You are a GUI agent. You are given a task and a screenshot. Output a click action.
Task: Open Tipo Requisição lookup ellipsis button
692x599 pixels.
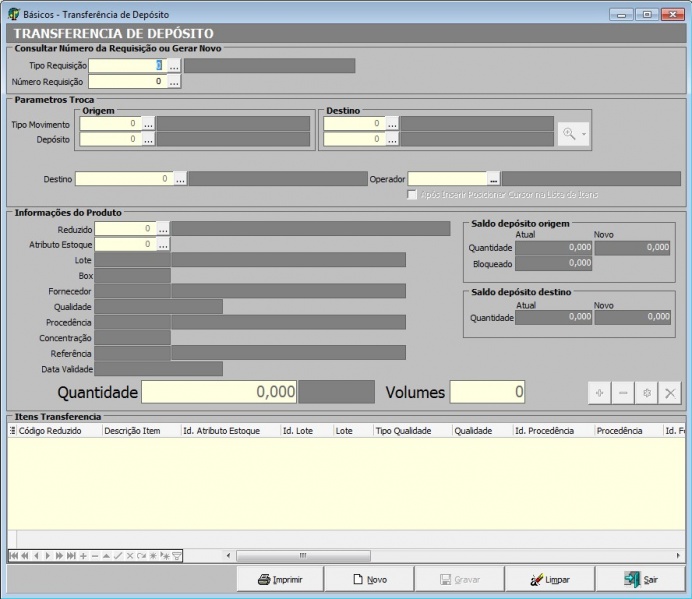pos(173,65)
